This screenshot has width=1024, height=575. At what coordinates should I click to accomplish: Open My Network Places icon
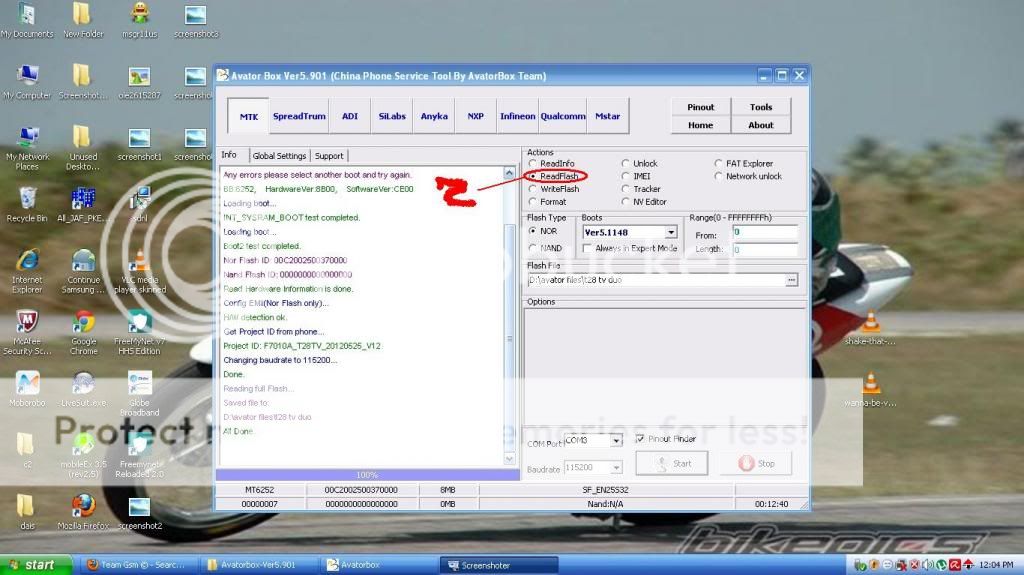[x=27, y=148]
